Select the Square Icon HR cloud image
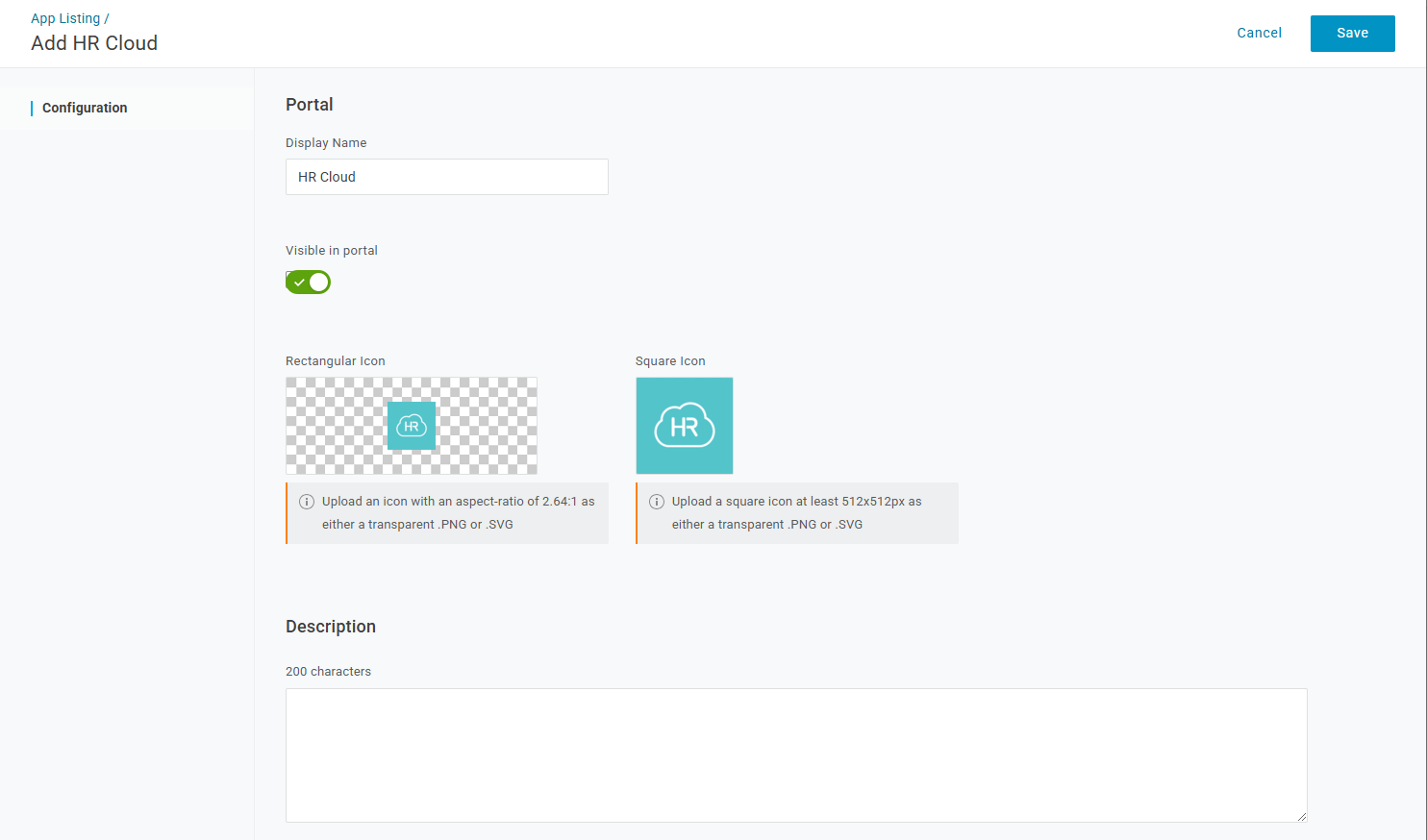This screenshot has height=840, width=1427. pyautogui.click(x=685, y=426)
